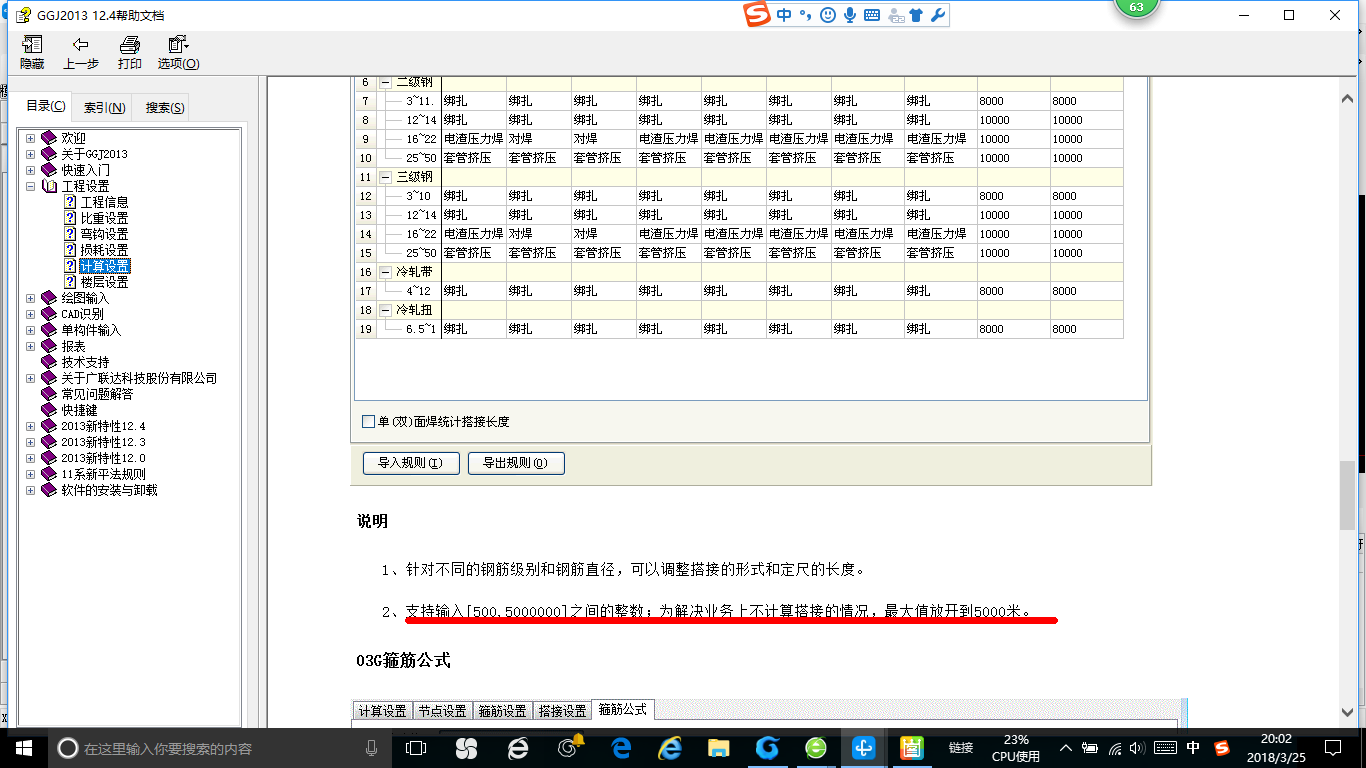Open the 楼层设置 help topic
Viewport: 1366px width, 768px height.
[x=104, y=282]
